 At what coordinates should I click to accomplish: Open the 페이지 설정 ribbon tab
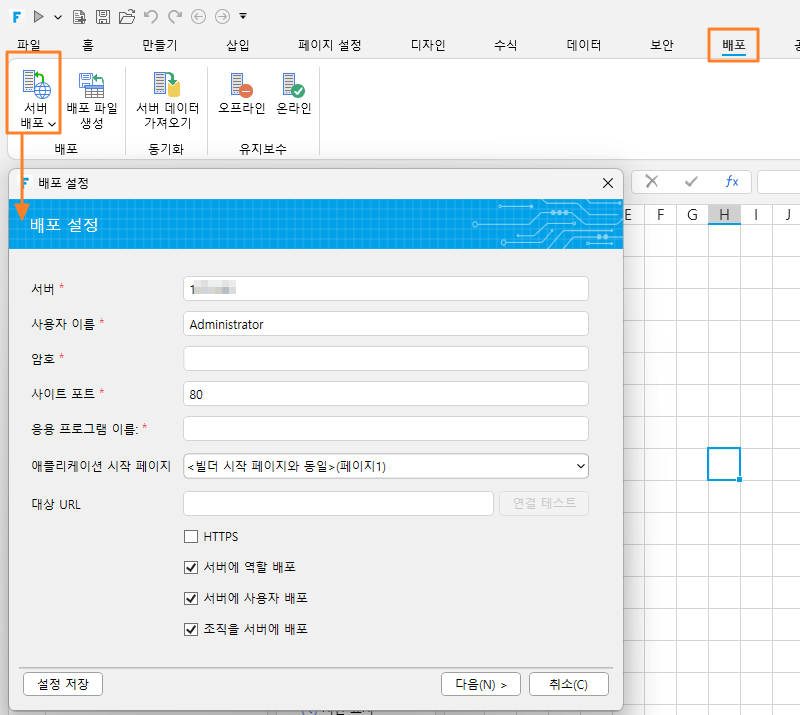330,45
